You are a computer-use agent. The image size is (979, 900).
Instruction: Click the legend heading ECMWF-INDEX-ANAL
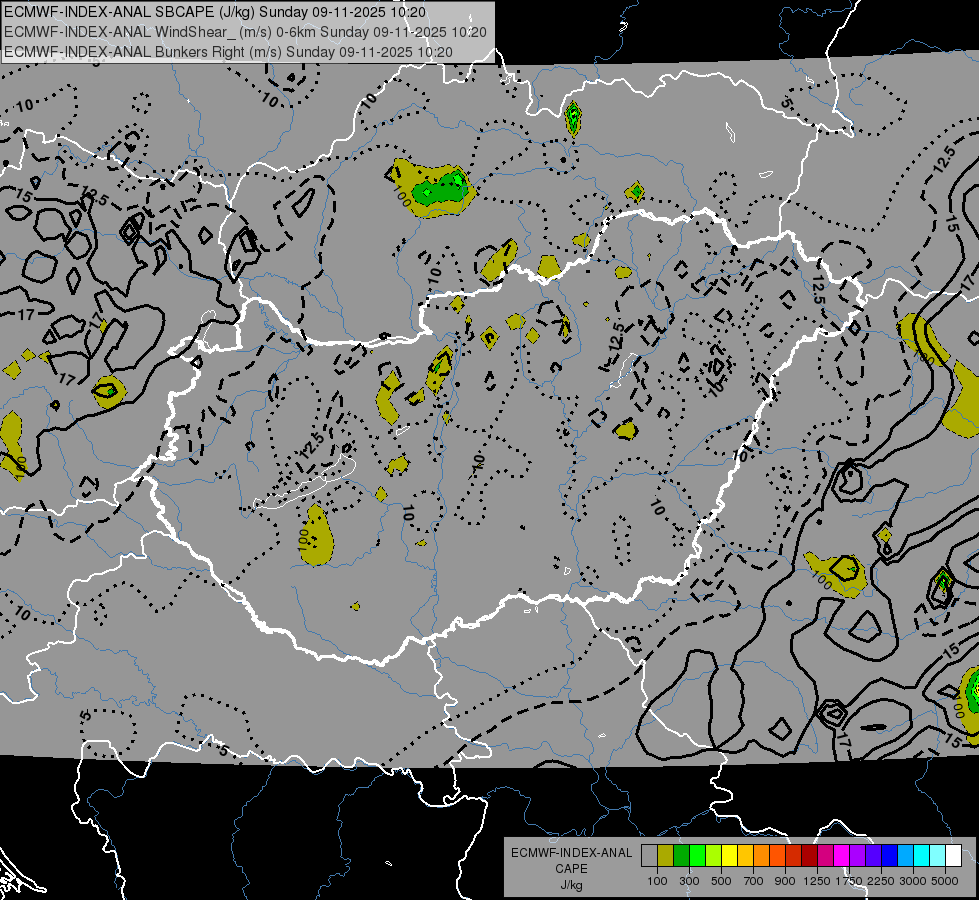point(571,853)
